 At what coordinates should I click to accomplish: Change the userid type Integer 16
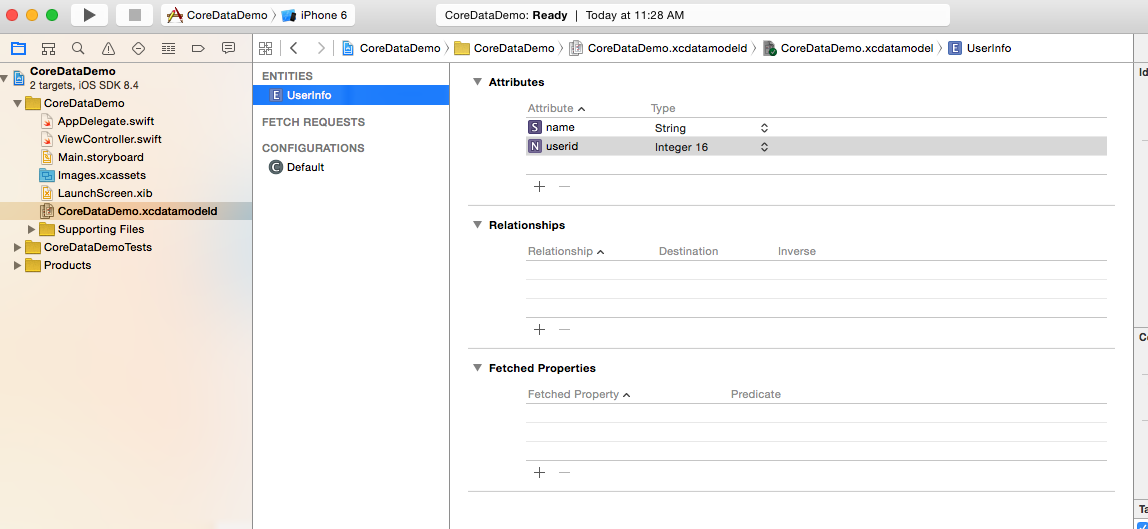[x=711, y=147]
